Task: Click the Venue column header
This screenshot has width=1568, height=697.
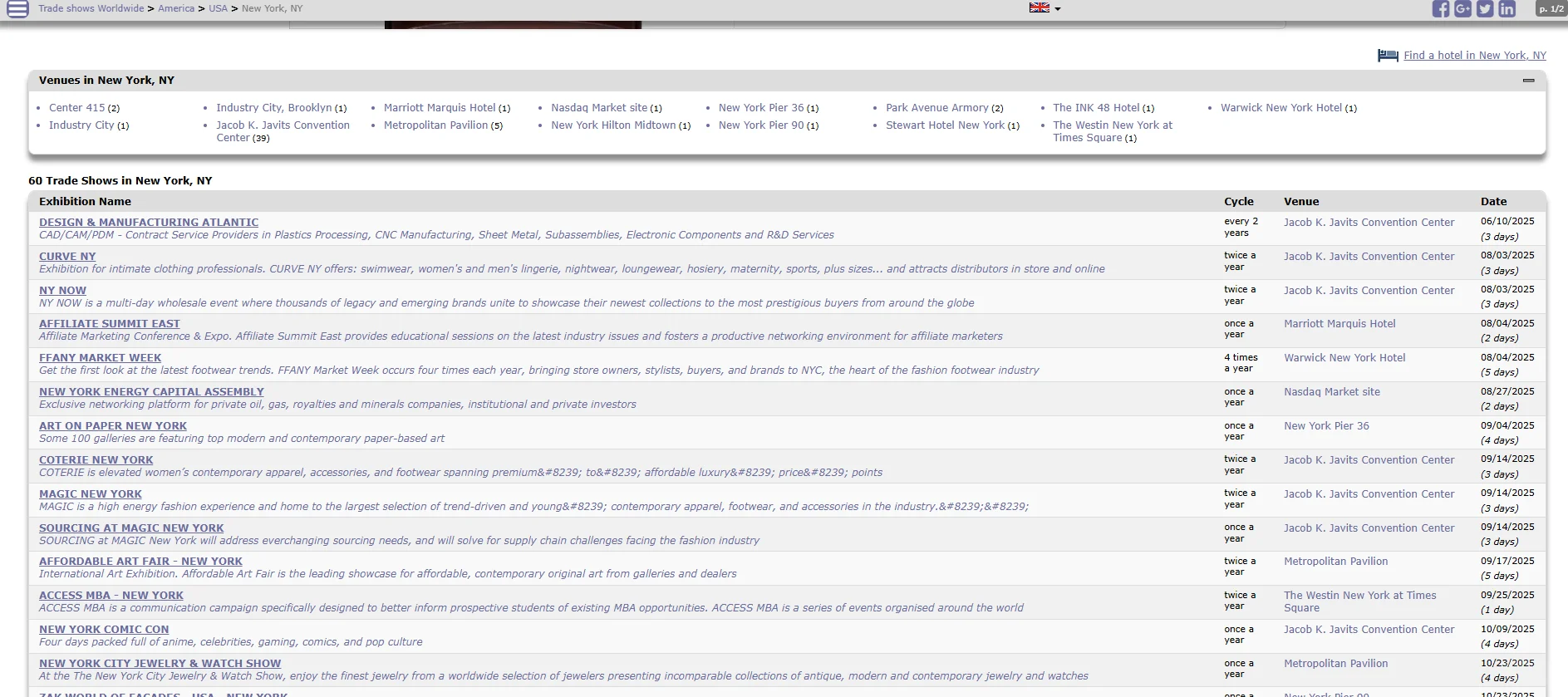Action: 1301,202
